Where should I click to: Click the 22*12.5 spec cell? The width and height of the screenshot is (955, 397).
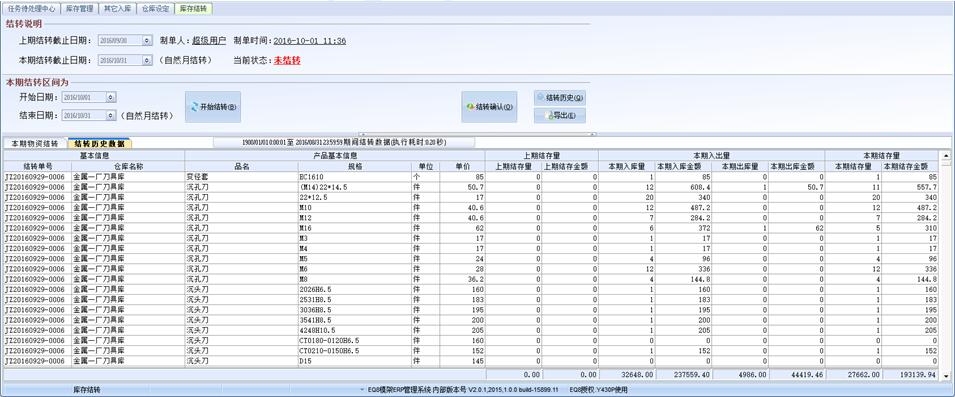point(354,197)
